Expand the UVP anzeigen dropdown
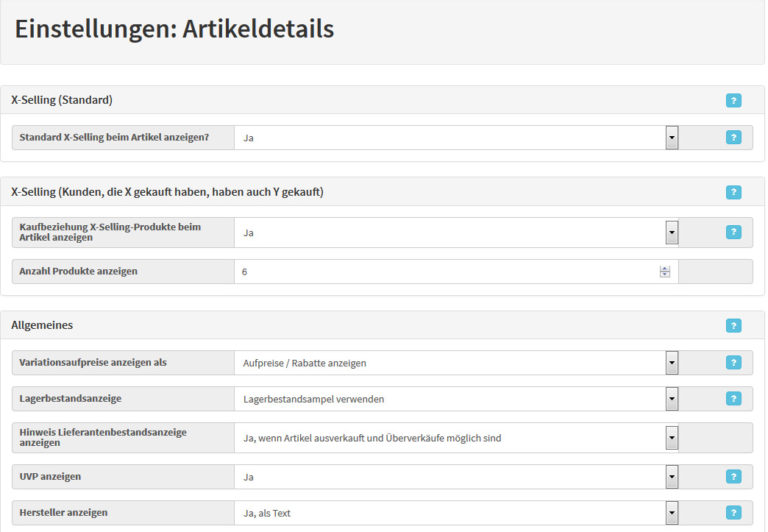This screenshot has height=532, width=768. click(671, 477)
